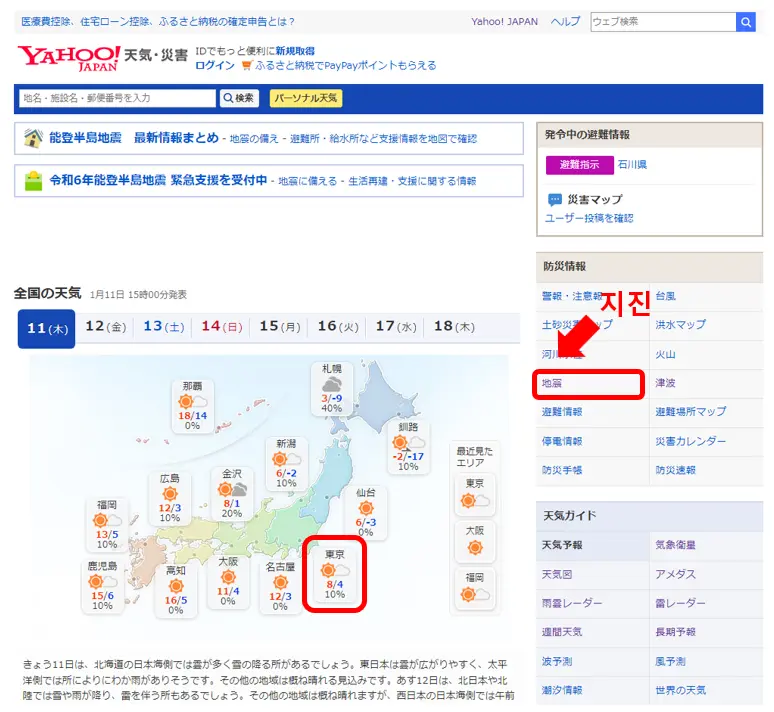Open 避難場所マップ link
774x712 pixels.
691,411
